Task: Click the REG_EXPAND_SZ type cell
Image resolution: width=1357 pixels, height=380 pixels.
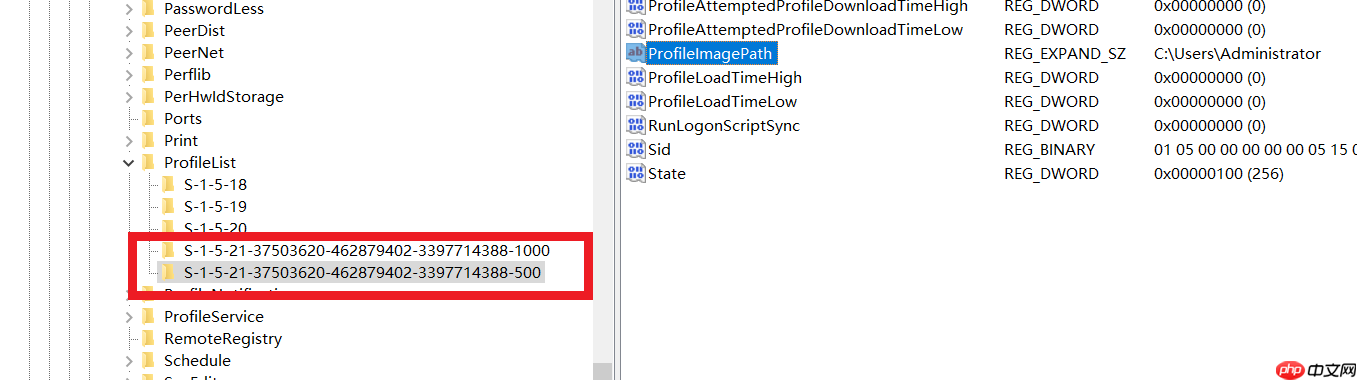Action: click(1065, 53)
